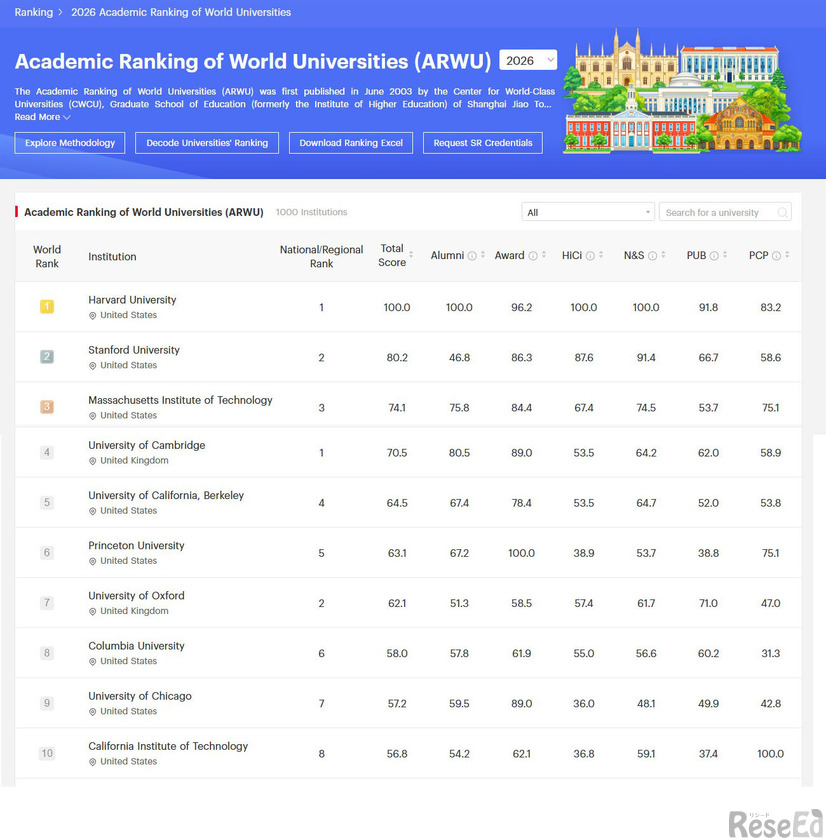This screenshot has width=826, height=840.
Task: Open the All country filter dropdown
Action: 588,212
